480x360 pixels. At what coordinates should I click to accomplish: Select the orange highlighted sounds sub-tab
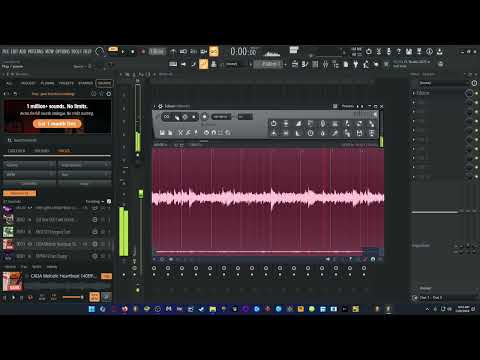(64, 151)
